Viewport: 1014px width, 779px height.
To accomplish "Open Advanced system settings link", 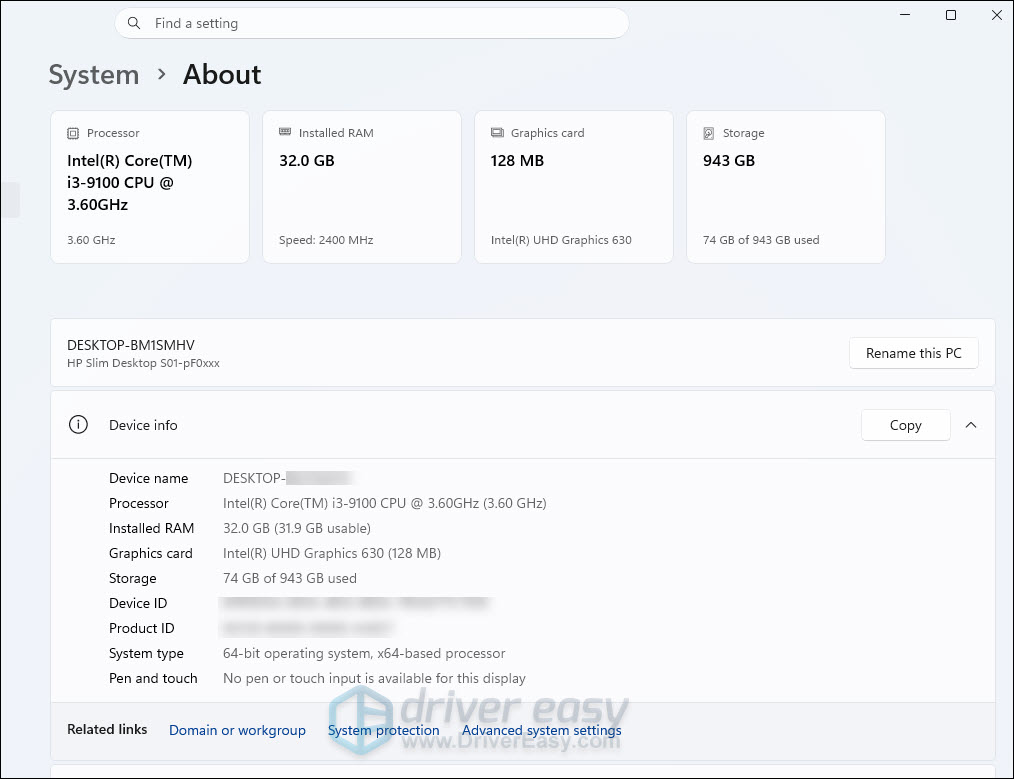I will coord(541,730).
